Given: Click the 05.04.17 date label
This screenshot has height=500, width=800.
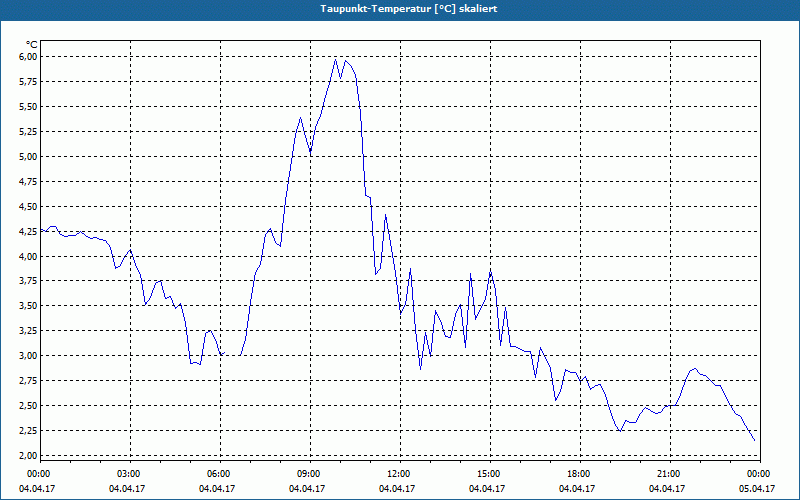Looking at the screenshot, I should pos(757,488).
